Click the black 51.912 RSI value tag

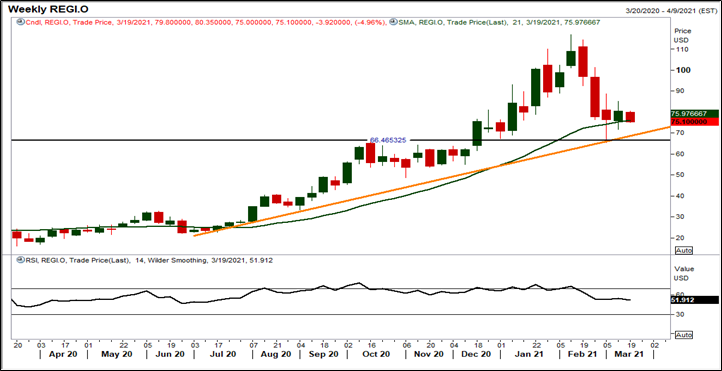[x=694, y=300]
